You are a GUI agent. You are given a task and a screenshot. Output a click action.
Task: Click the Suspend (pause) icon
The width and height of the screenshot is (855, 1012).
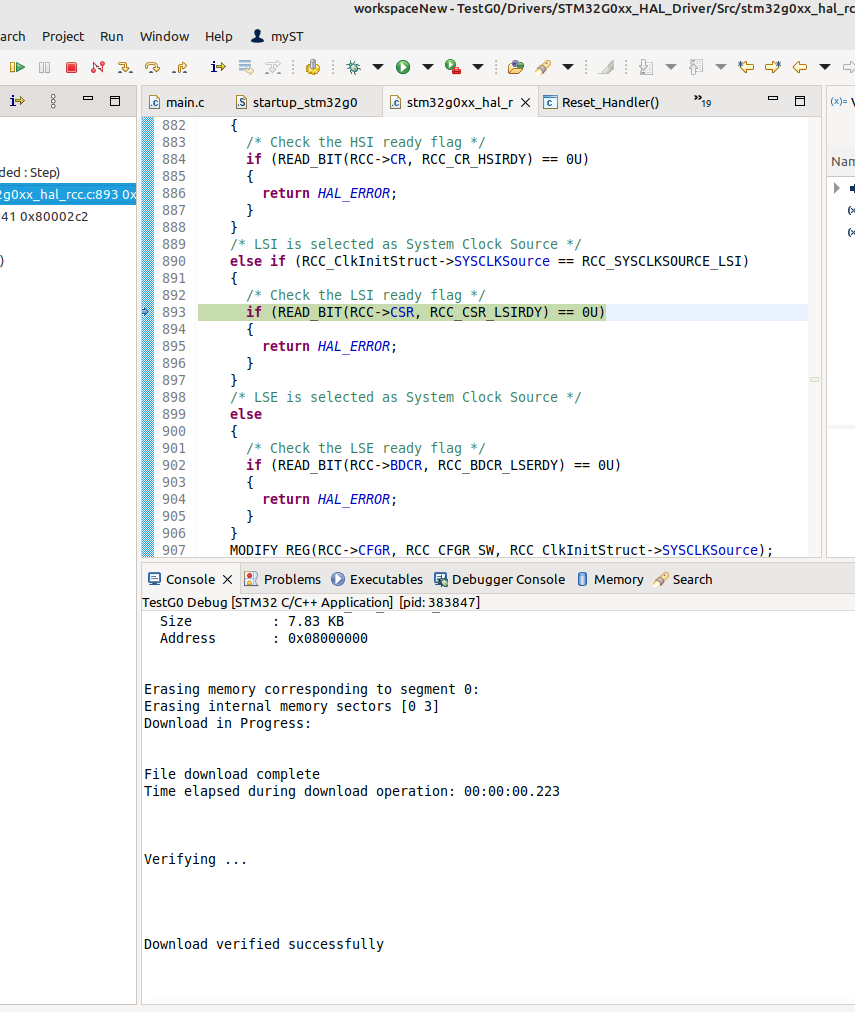pos(46,67)
